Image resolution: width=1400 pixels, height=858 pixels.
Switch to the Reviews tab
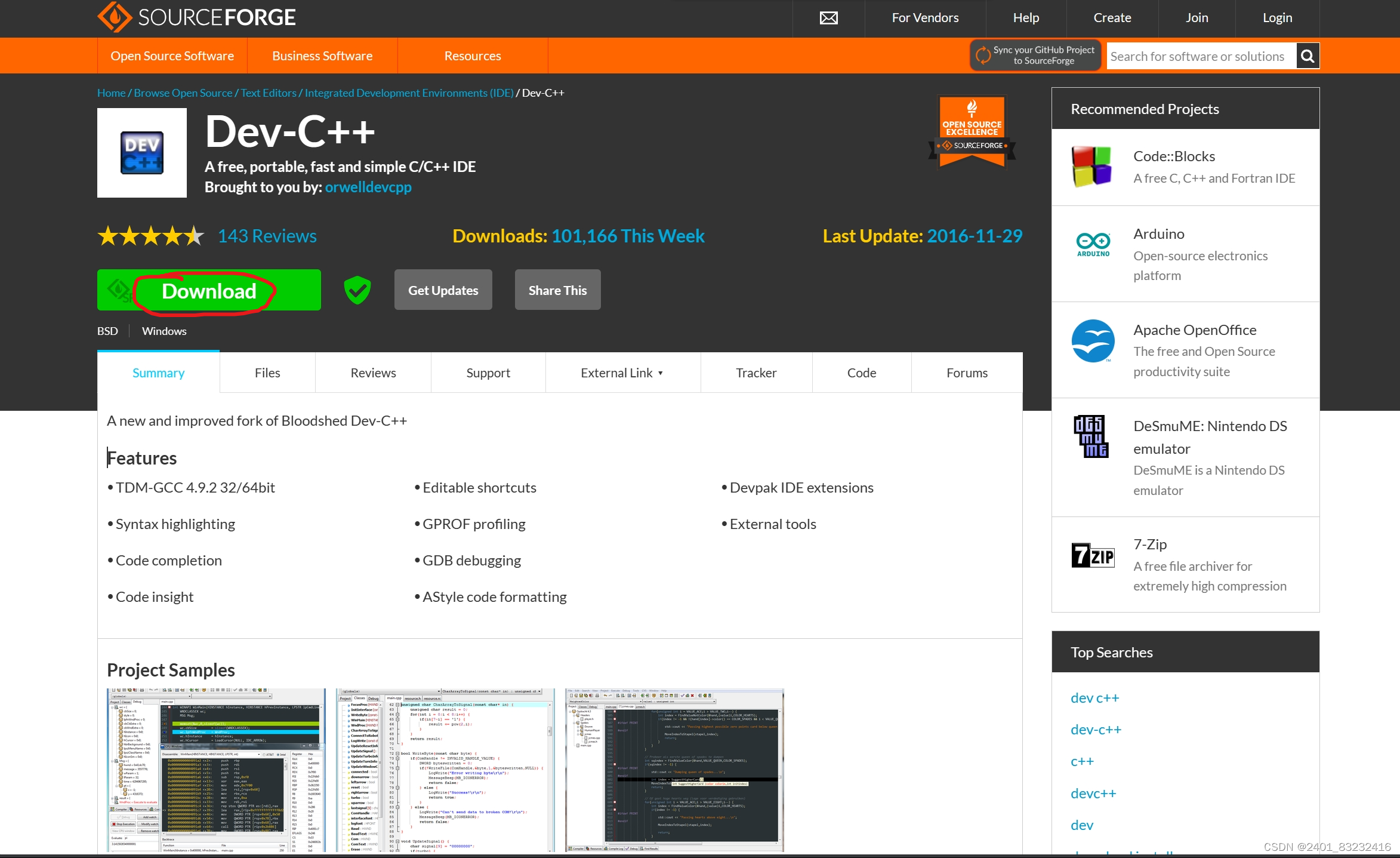pos(373,373)
